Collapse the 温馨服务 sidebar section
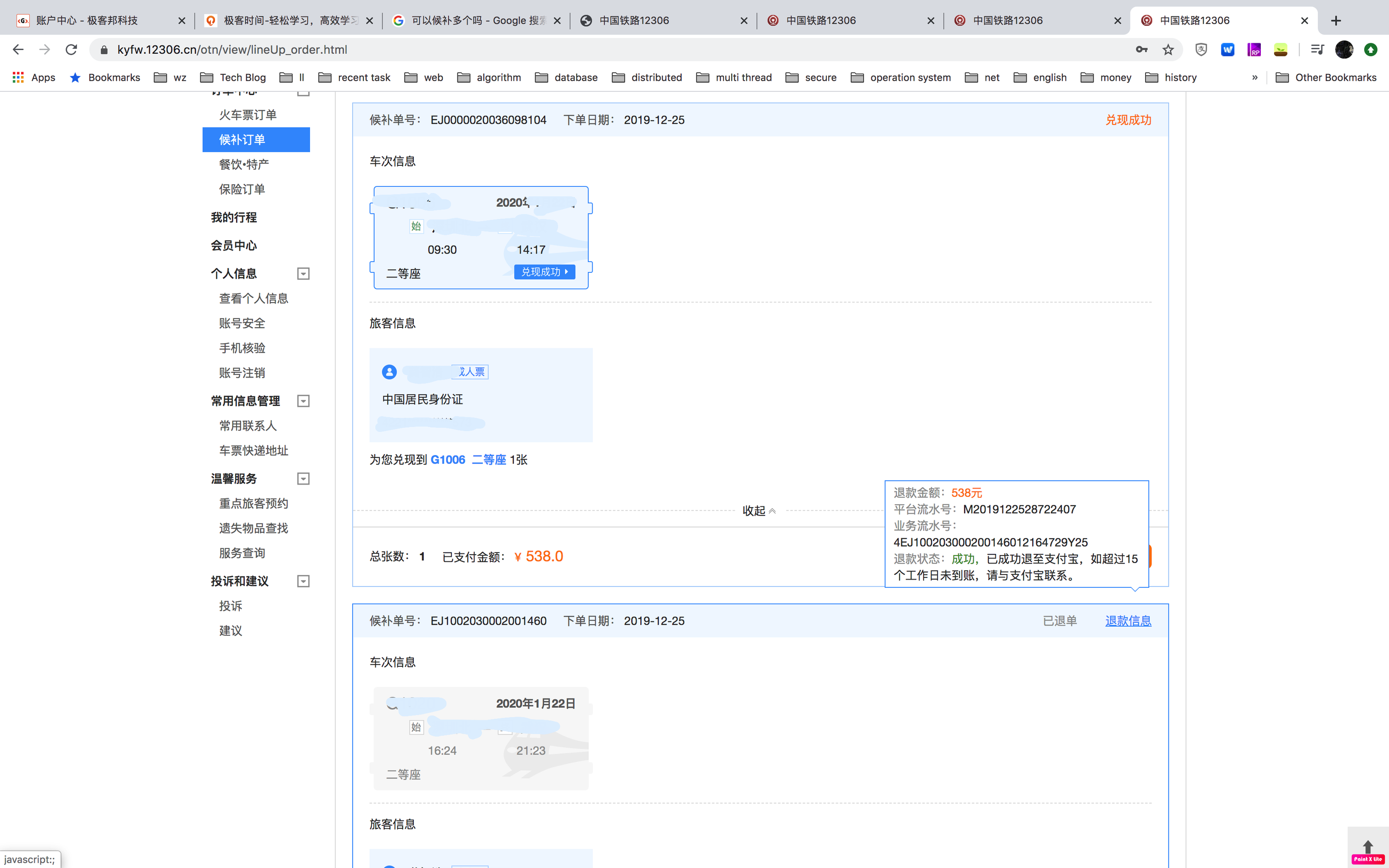This screenshot has width=1389, height=868. 303,479
